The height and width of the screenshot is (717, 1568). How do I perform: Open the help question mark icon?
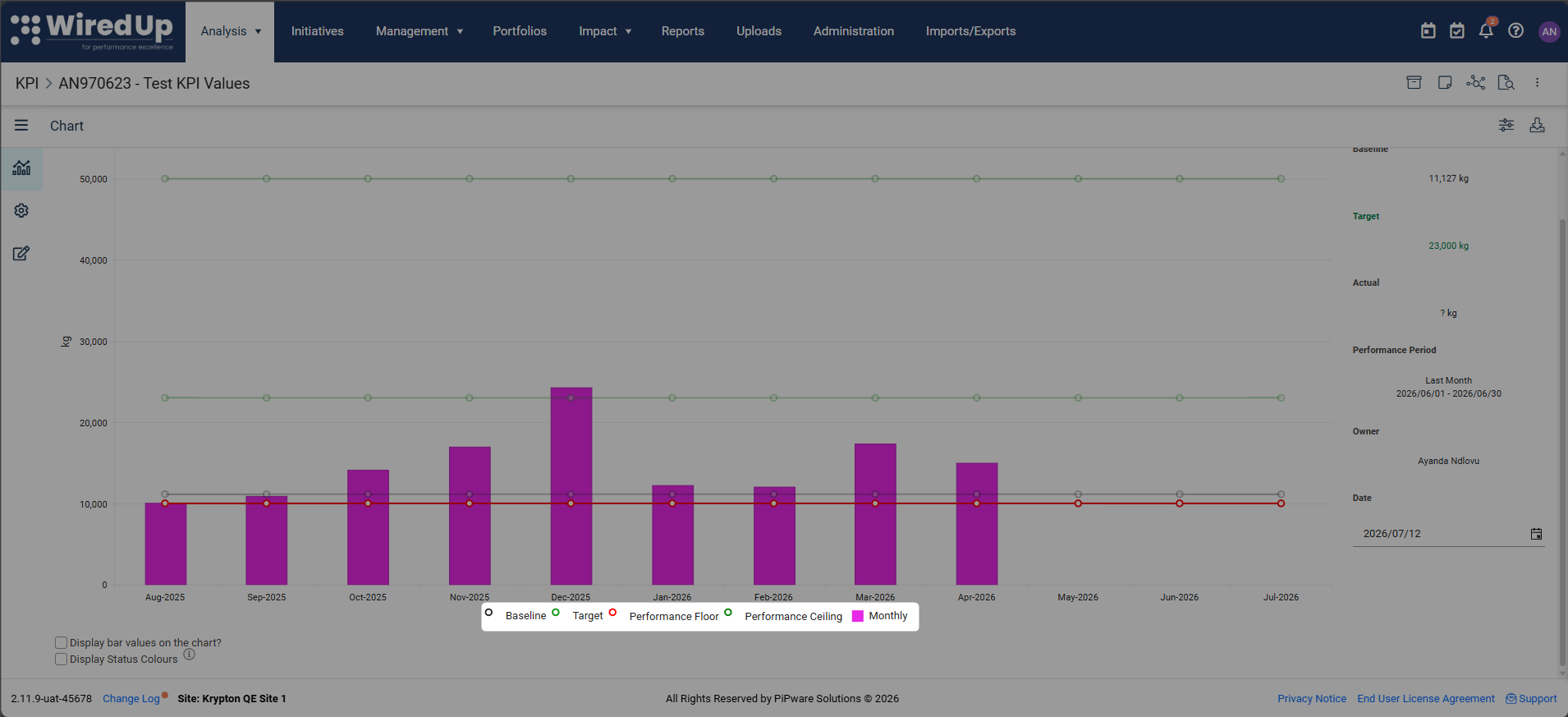click(x=1516, y=31)
